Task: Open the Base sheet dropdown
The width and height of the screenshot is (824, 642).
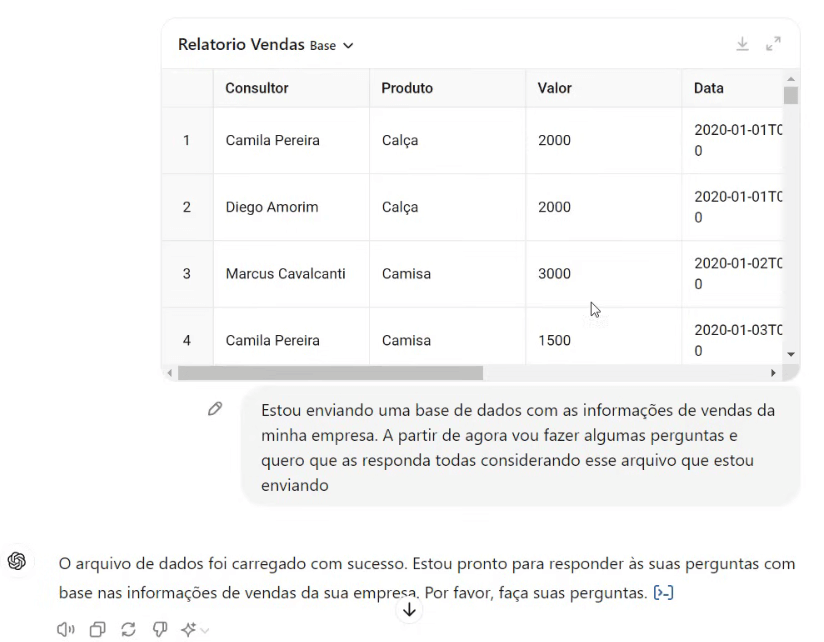Action: tap(332, 46)
